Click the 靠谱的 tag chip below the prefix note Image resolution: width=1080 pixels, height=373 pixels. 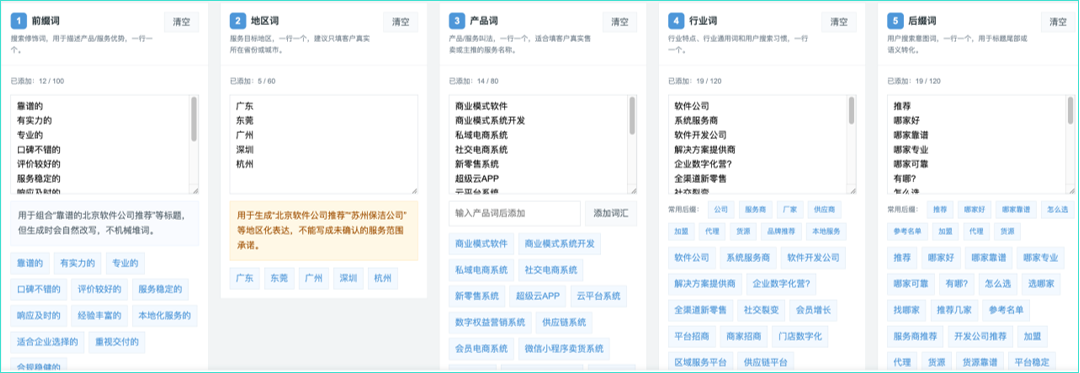point(30,263)
